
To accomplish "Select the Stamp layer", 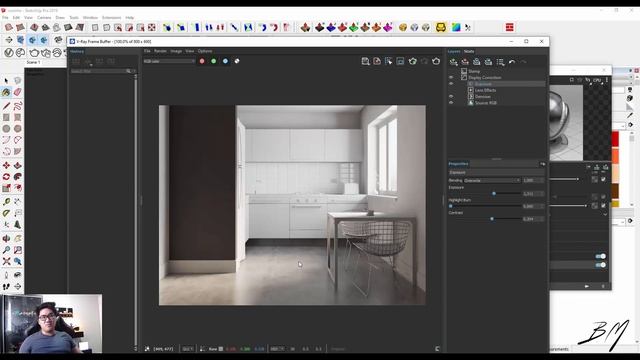I will [x=474, y=71].
